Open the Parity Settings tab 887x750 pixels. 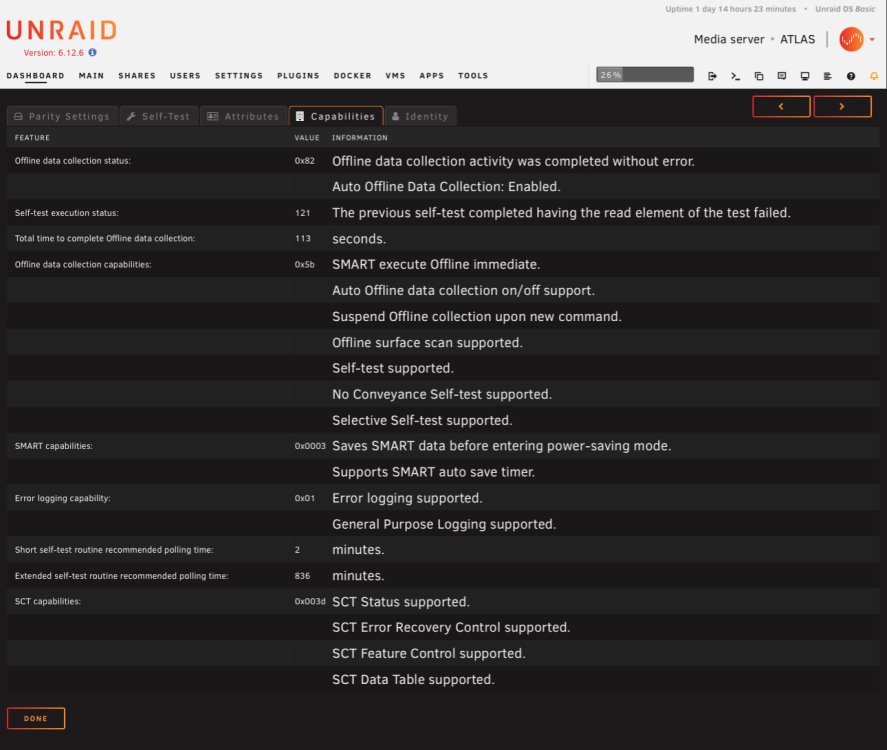[62, 116]
